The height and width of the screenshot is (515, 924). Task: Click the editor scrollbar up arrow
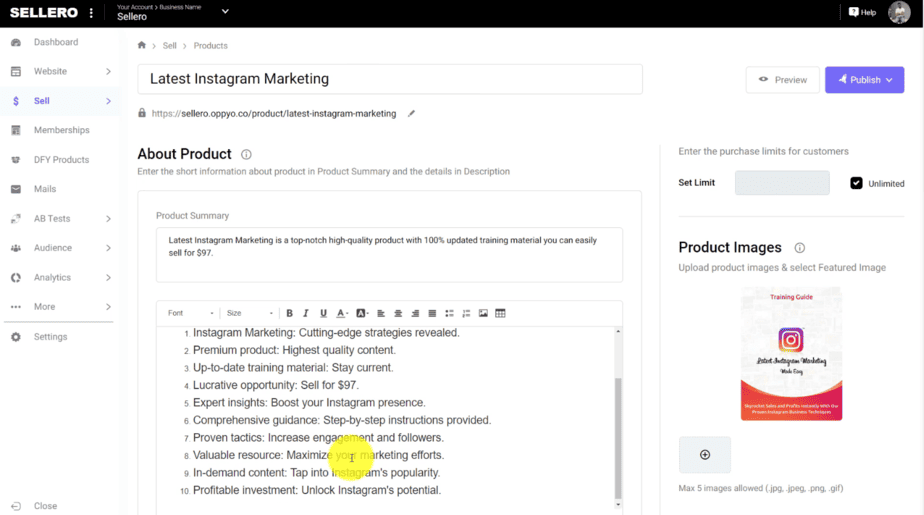618,332
